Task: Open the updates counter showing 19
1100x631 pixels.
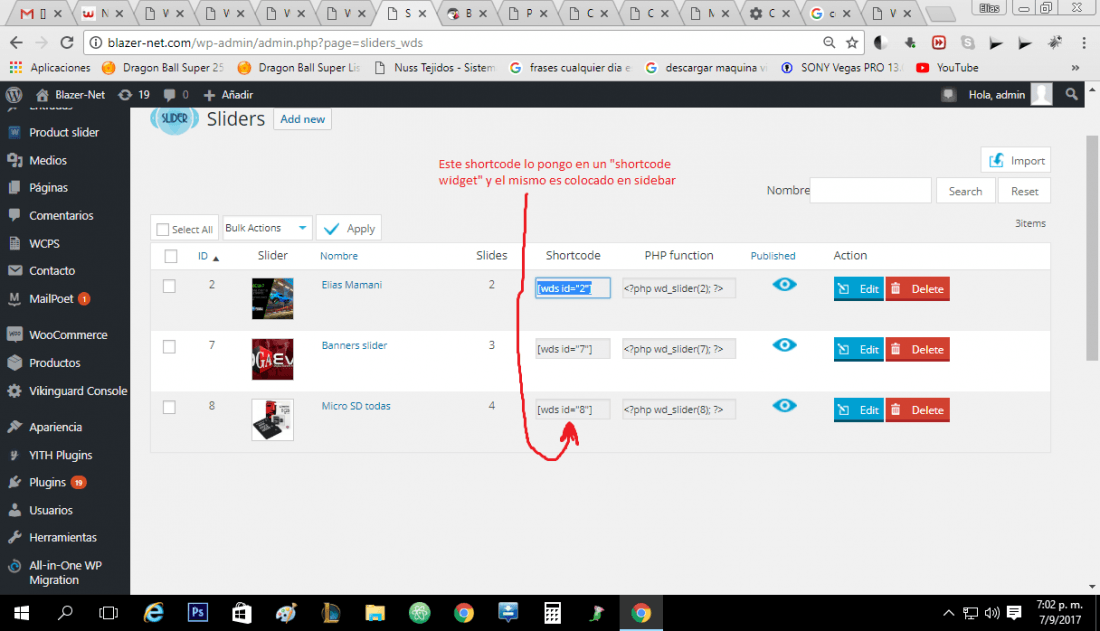Action: (134, 95)
